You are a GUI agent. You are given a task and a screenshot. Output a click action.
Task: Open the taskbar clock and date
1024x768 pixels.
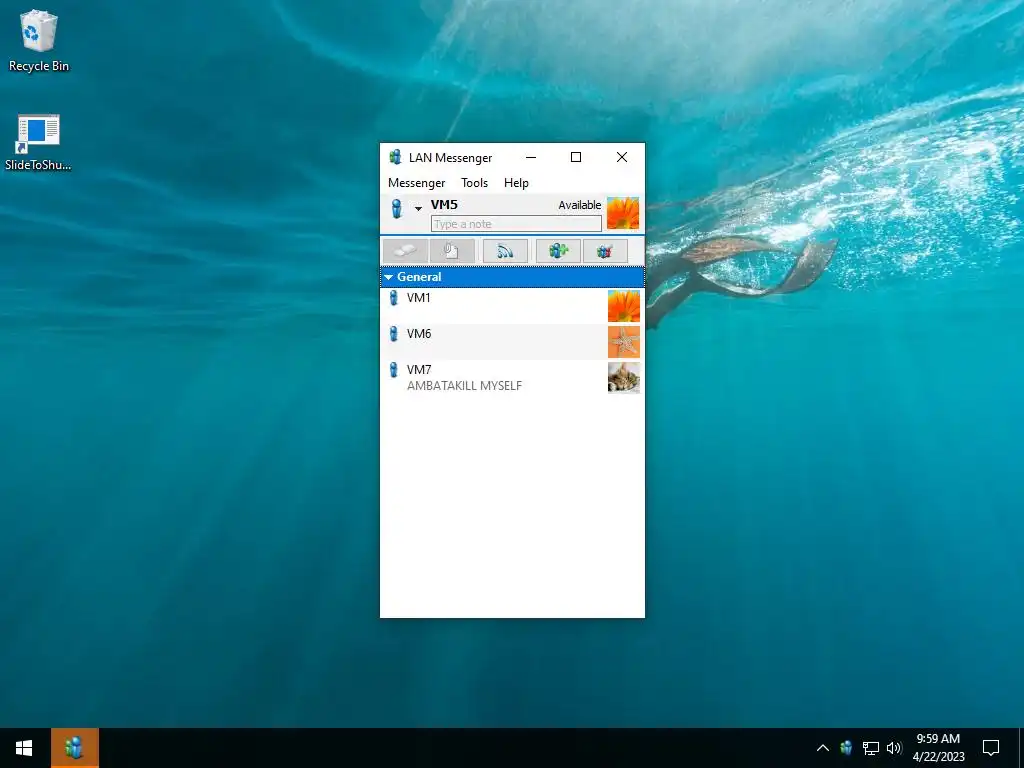(x=938, y=748)
